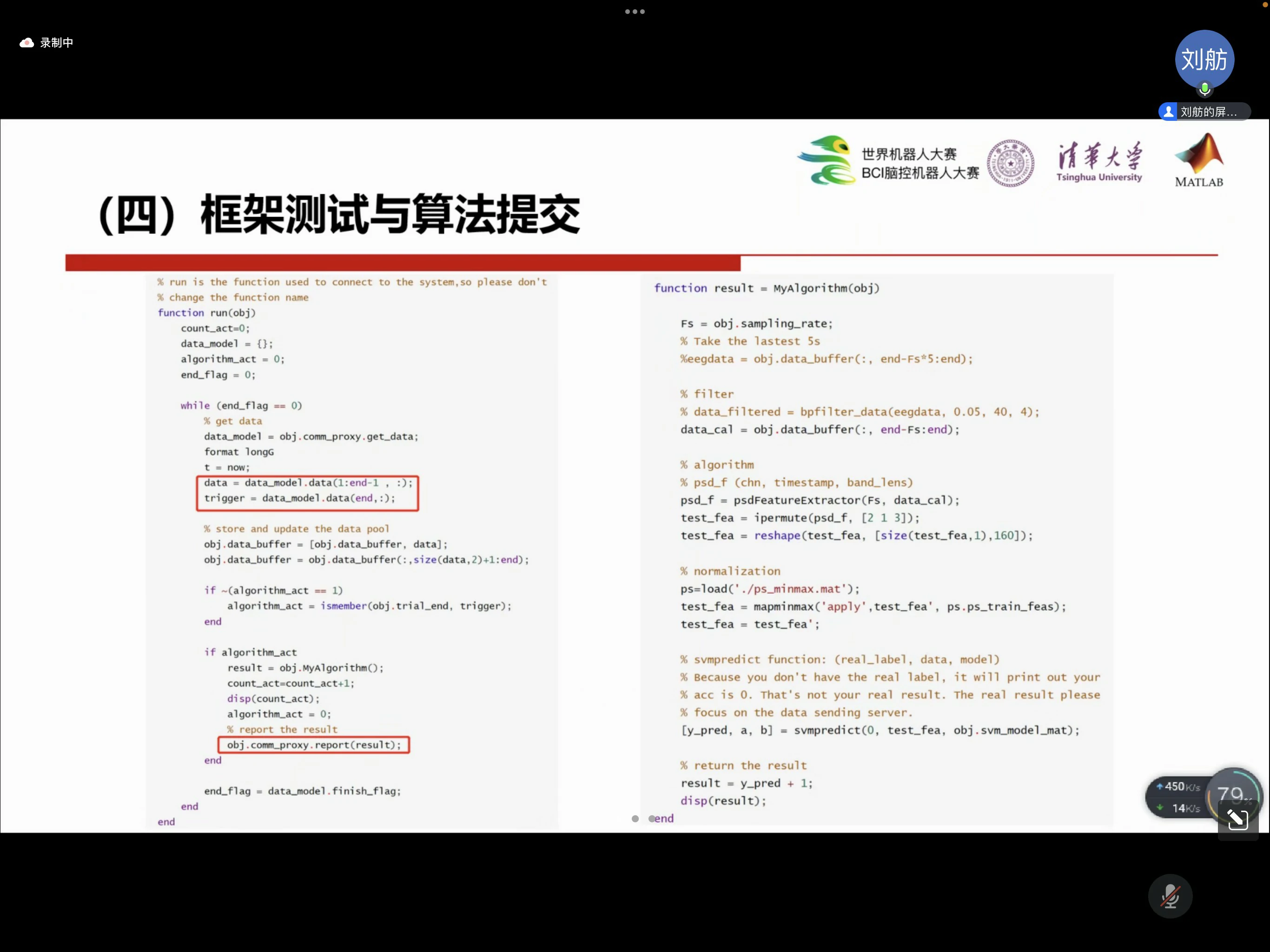Screen dimensions: 1270x952
Task: Click the MATLAB logo on the slide
Action: pyautogui.click(x=1199, y=160)
